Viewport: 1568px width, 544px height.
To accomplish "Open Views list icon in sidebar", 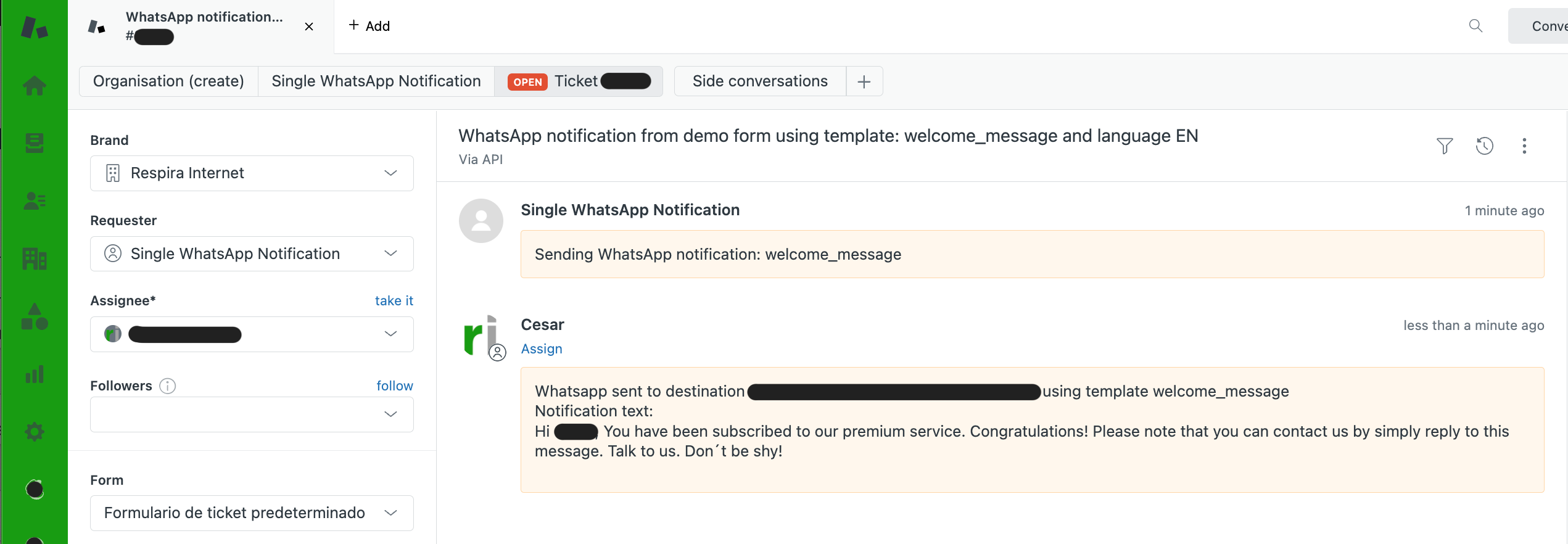I will pyautogui.click(x=35, y=143).
